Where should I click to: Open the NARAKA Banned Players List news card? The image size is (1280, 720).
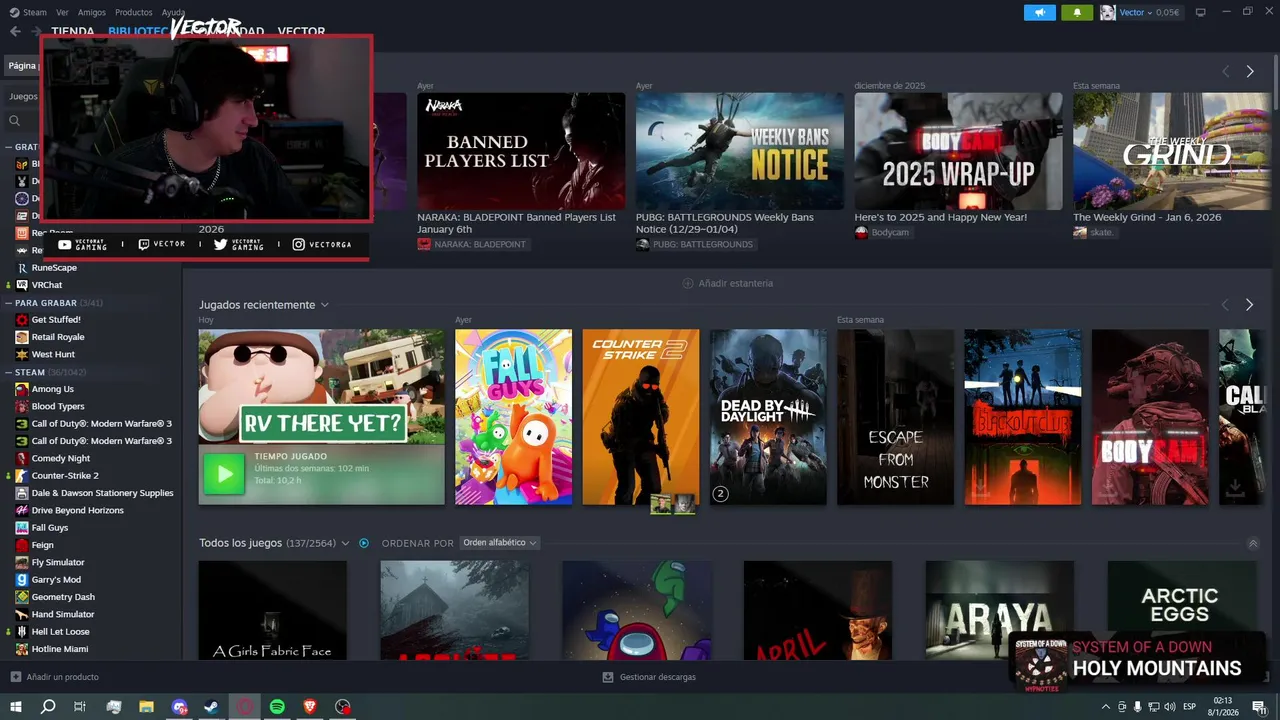click(x=521, y=151)
